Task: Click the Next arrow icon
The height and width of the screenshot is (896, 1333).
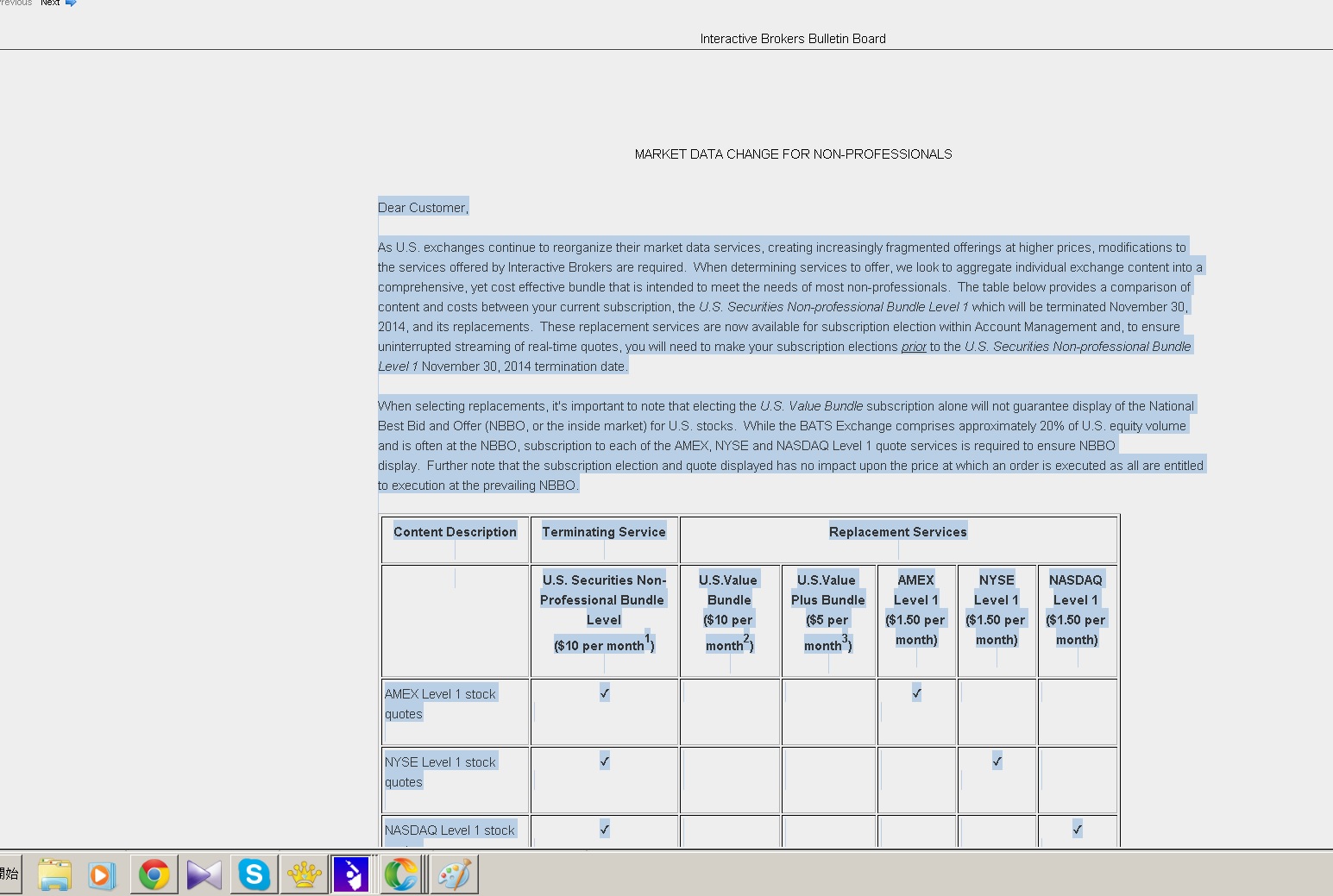Action: pyautogui.click(x=71, y=3)
